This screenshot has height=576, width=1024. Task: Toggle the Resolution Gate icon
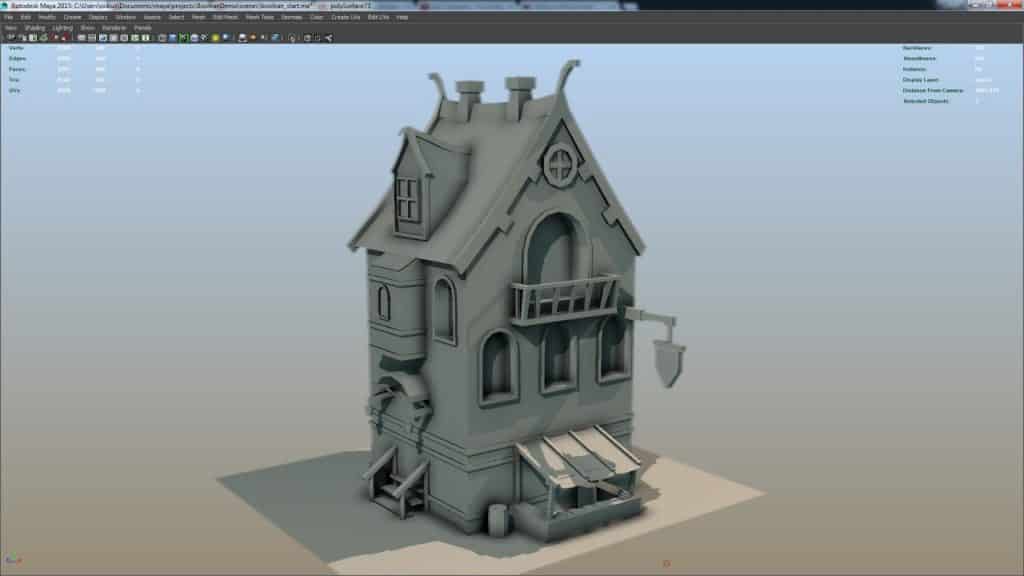102,38
